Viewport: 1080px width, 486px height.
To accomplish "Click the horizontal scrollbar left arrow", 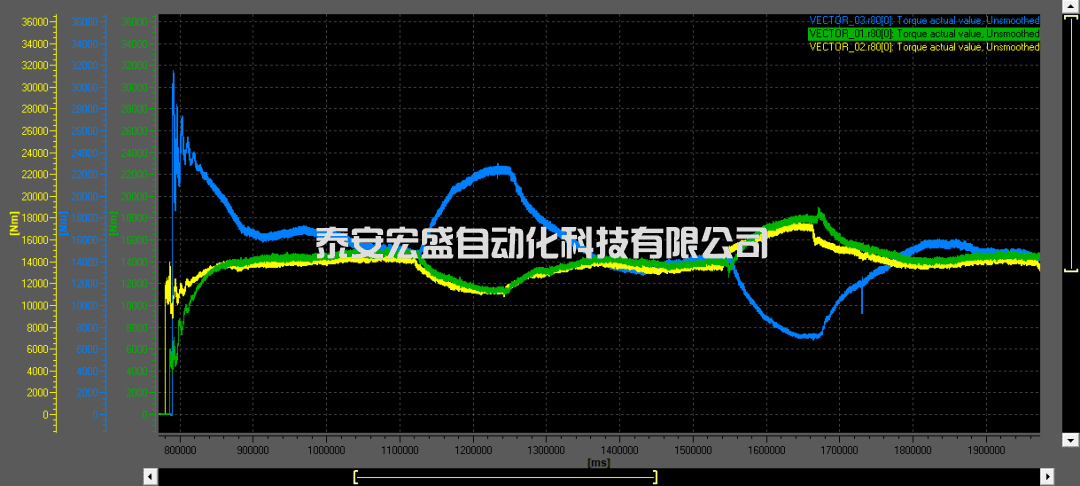I will [x=150, y=477].
